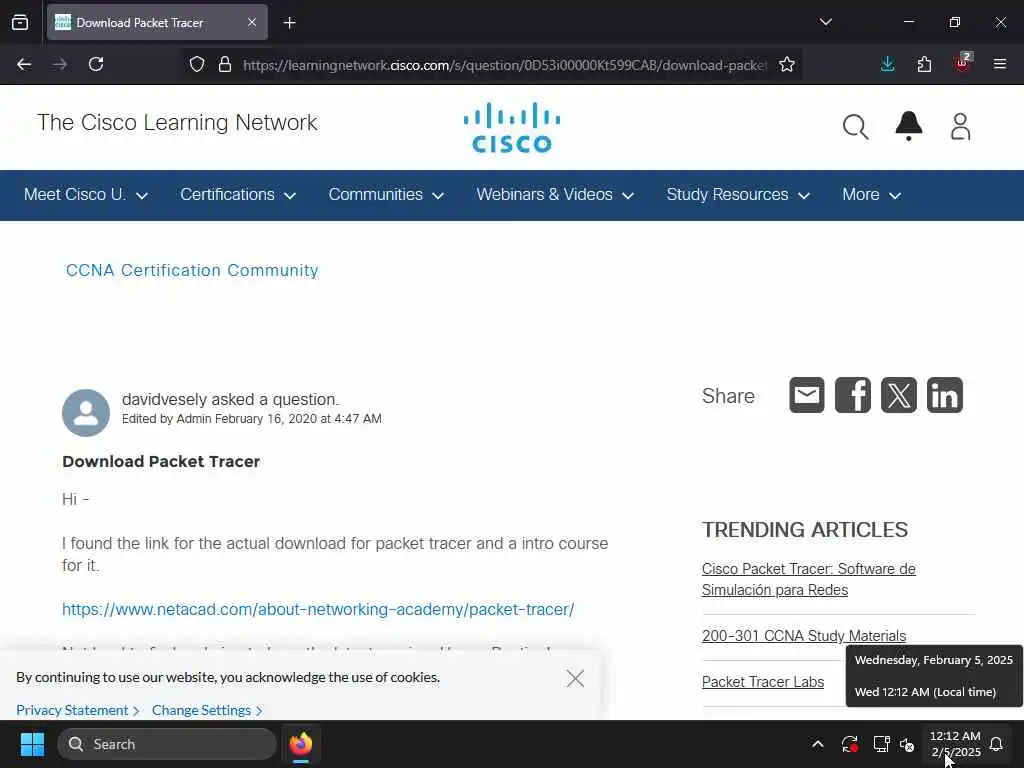Click The Cisco Learning Network title
The width and height of the screenshot is (1024, 768).
177,123
